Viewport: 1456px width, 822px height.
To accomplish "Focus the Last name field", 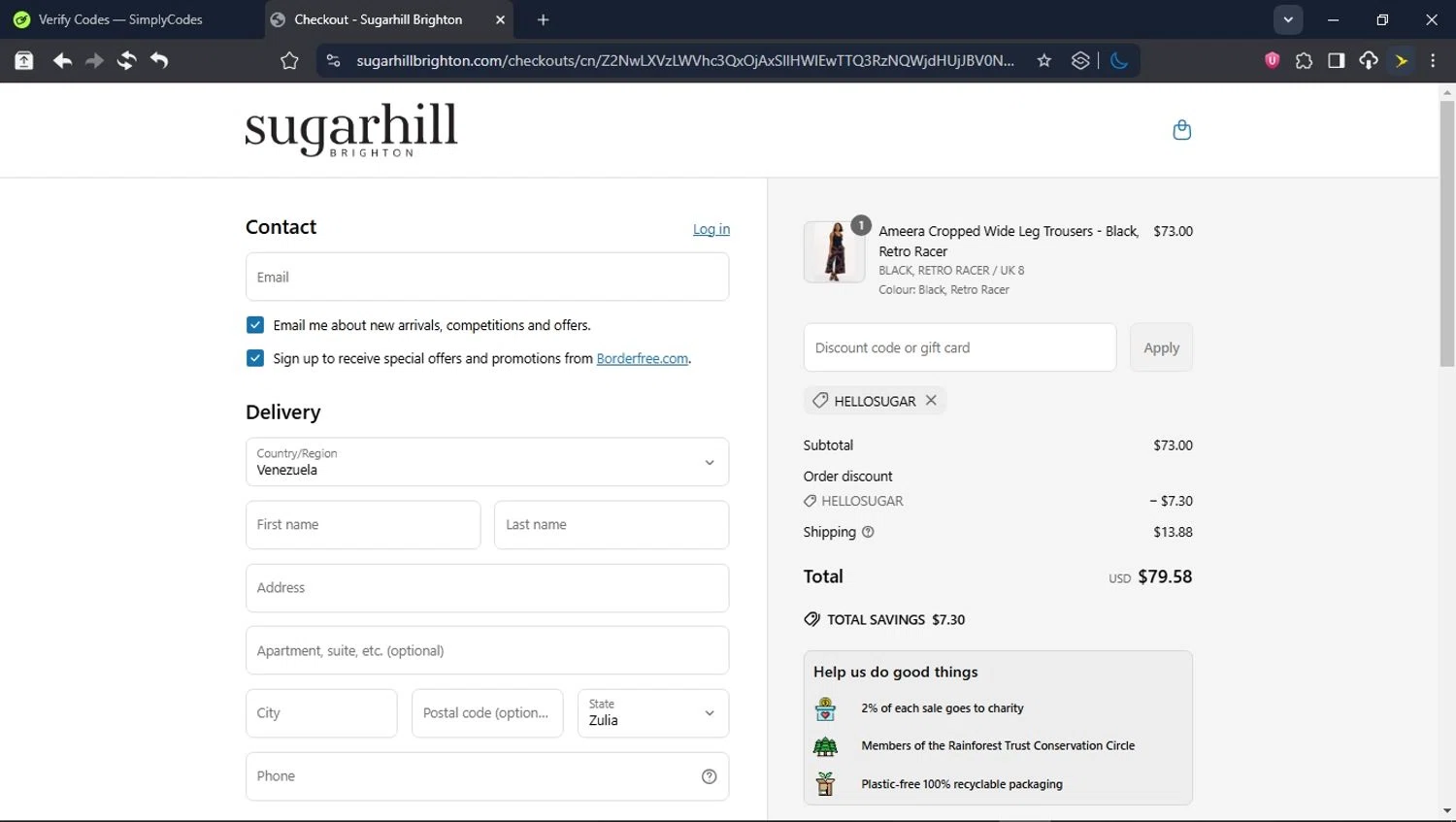I will (x=612, y=525).
